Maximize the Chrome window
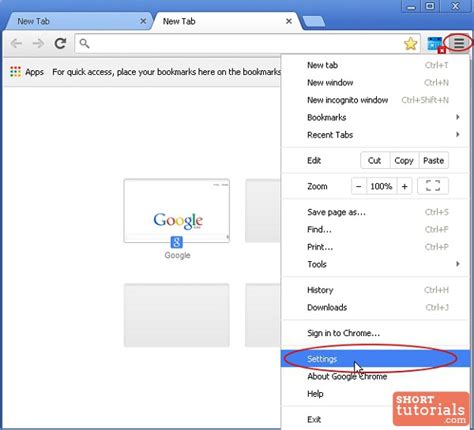Viewport: 474px width, 430px height. (430, 6)
